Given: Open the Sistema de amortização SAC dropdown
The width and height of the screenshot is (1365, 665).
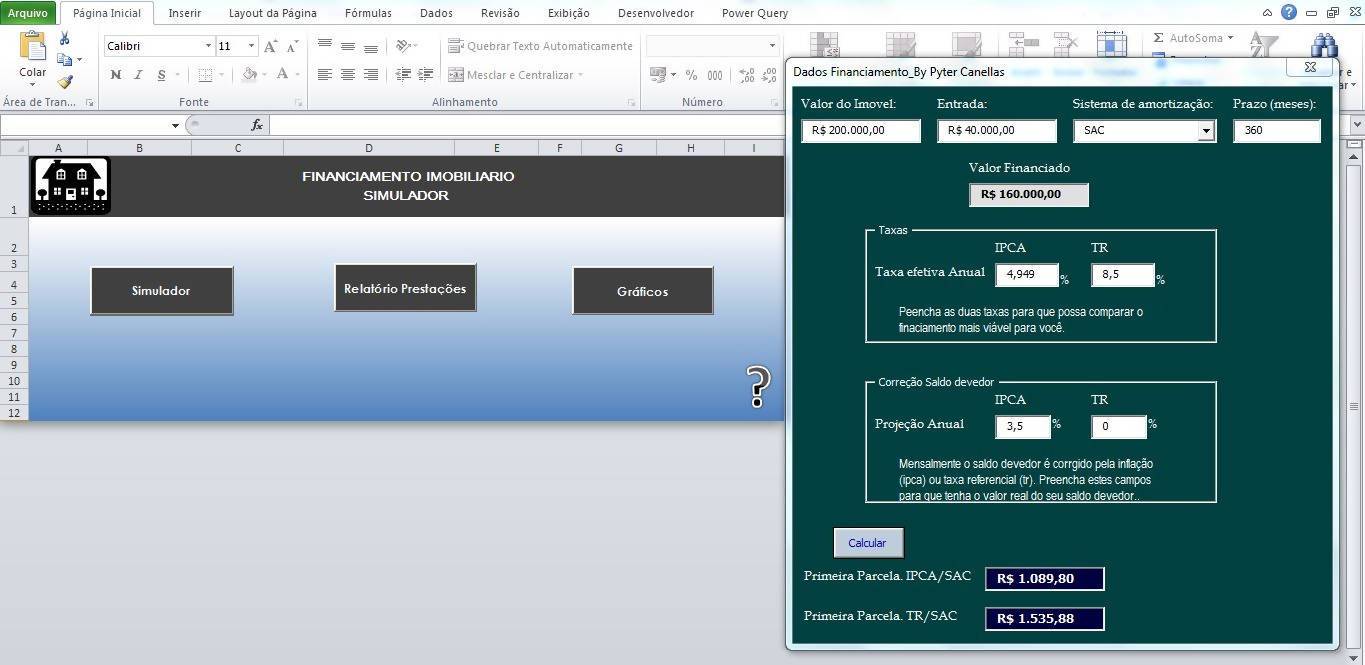Looking at the screenshot, I should click(x=1206, y=131).
